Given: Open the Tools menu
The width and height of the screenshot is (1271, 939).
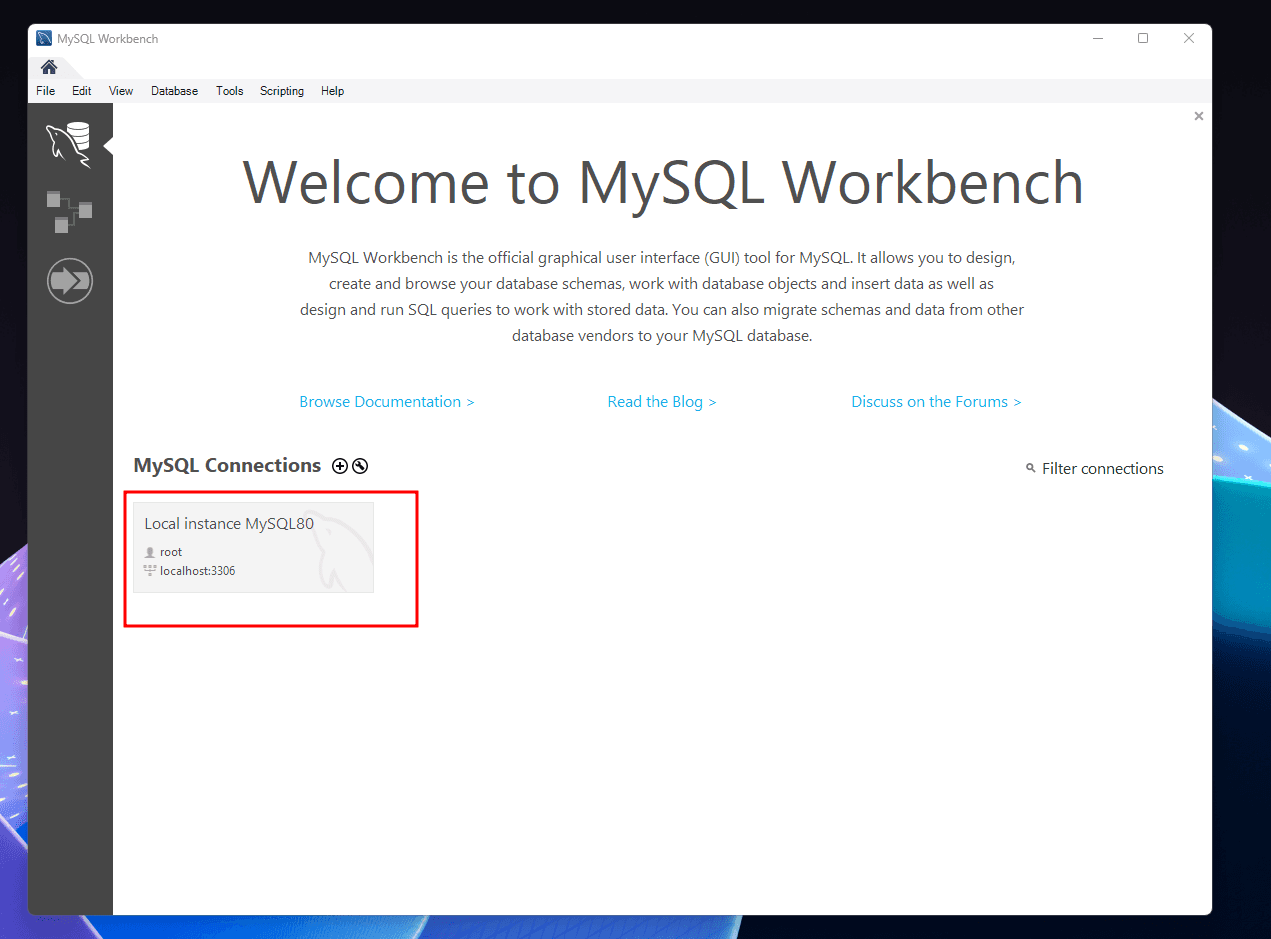Looking at the screenshot, I should coord(230,91).
